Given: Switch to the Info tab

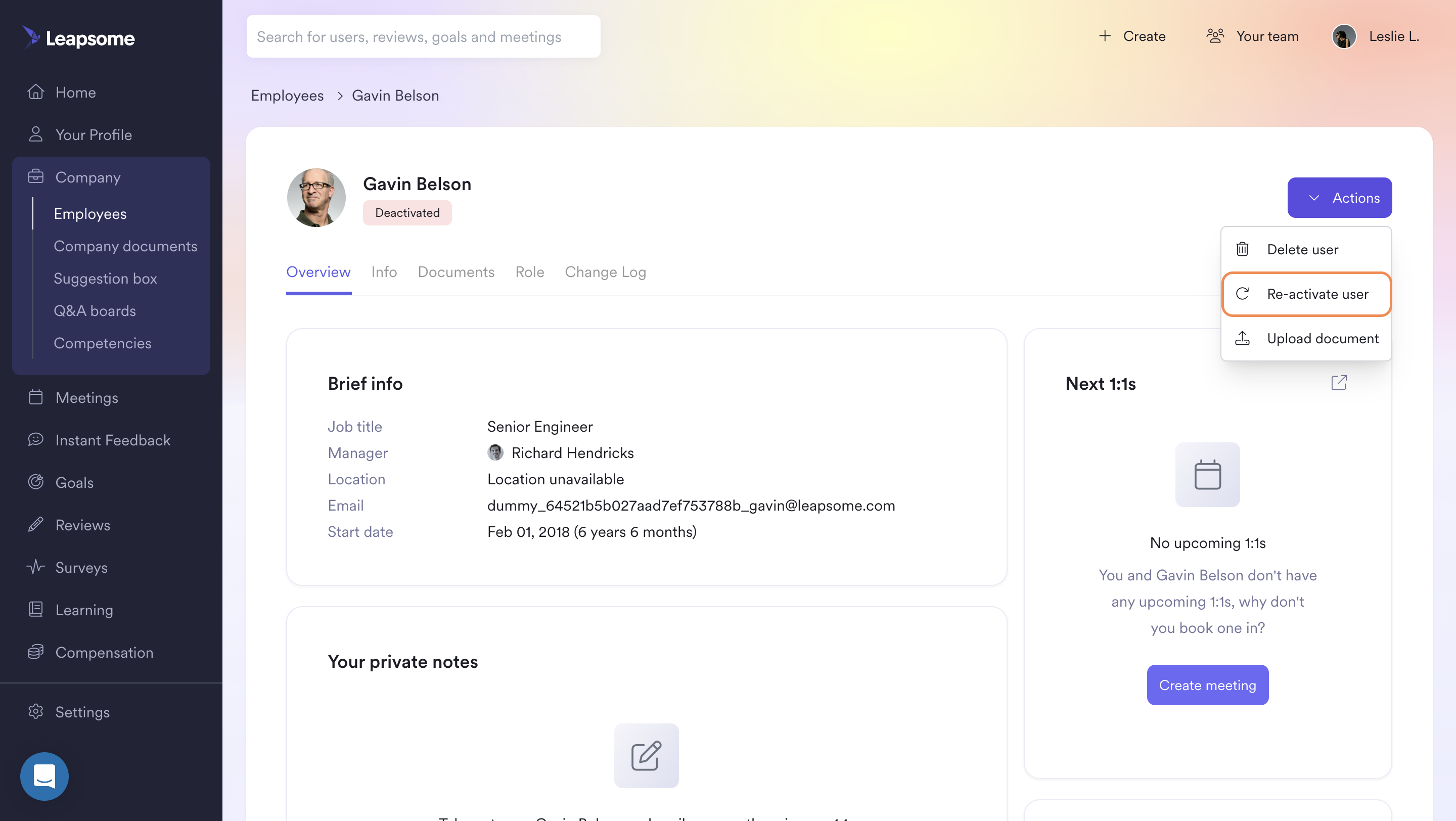Looking at the screenshot, I should (384, 272).
